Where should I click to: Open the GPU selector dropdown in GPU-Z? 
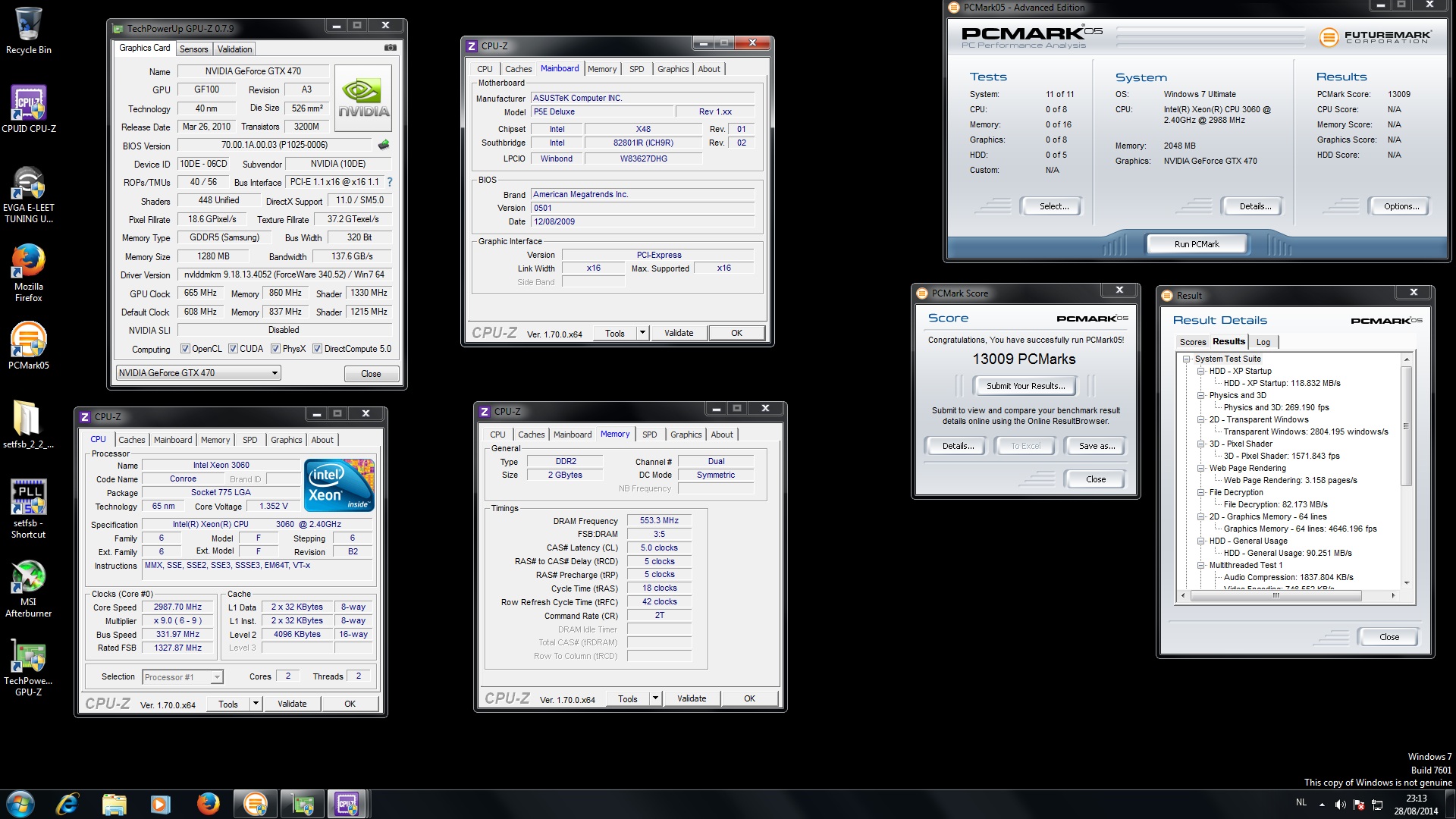click(x=199, y=373)
